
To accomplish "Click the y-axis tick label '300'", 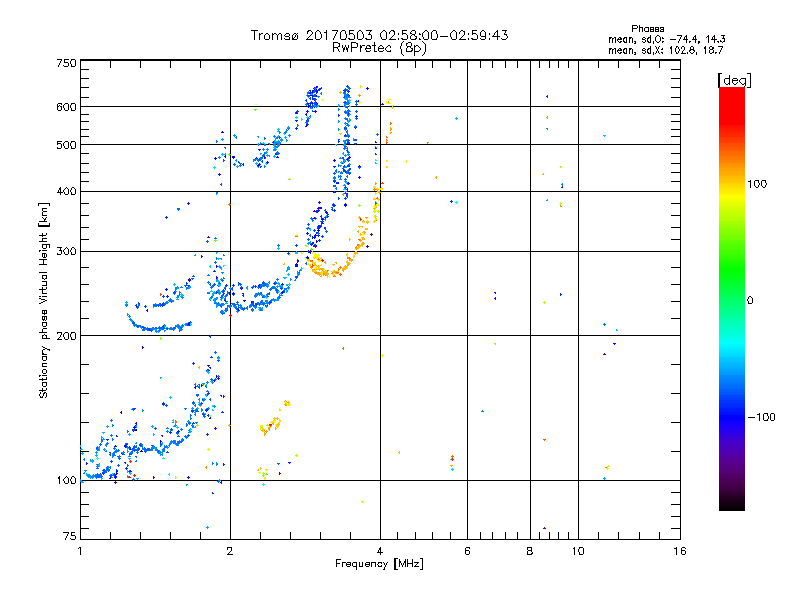I will (66, 251).
